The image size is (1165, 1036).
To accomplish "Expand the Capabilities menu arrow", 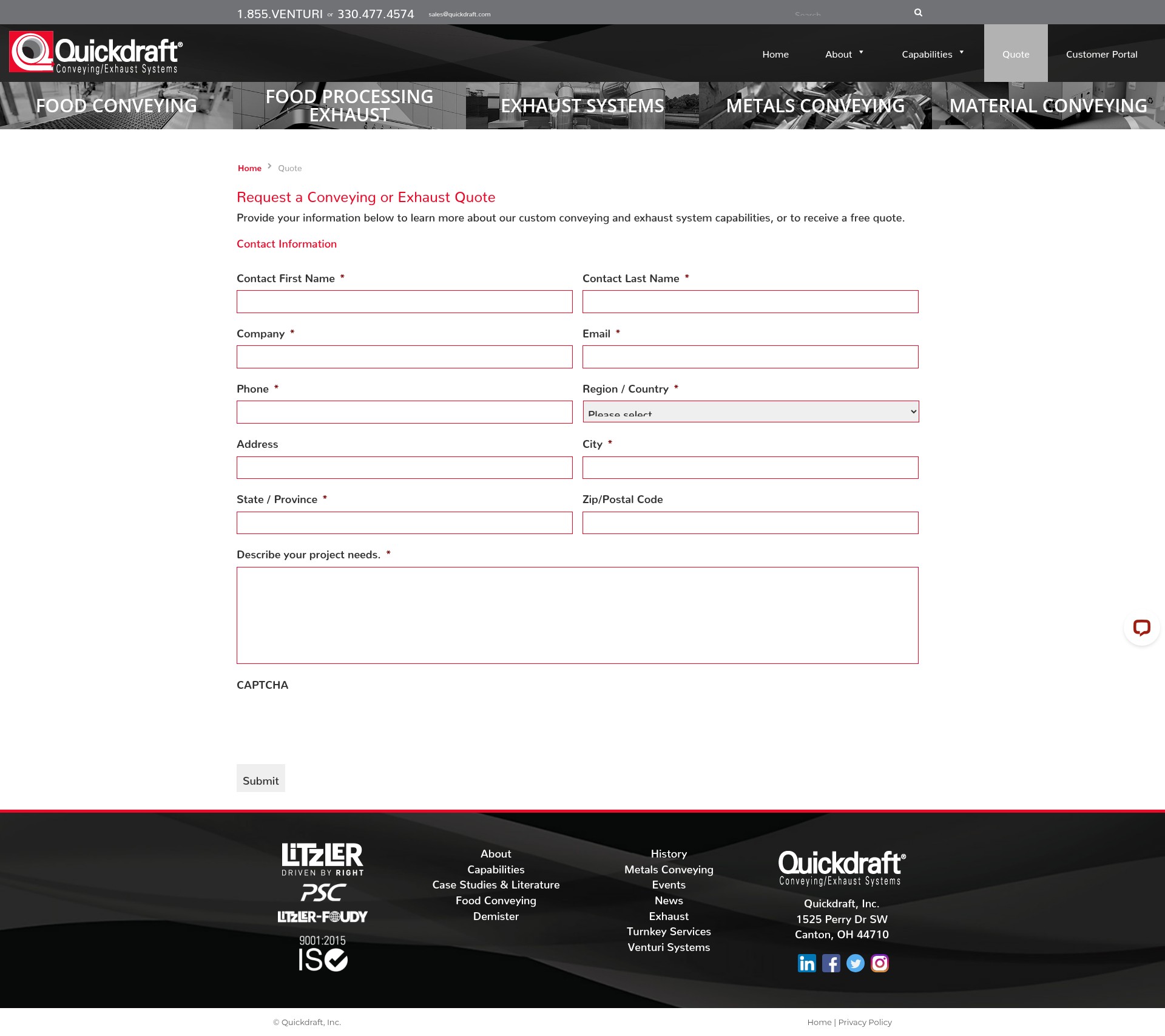I will point(962,52).
